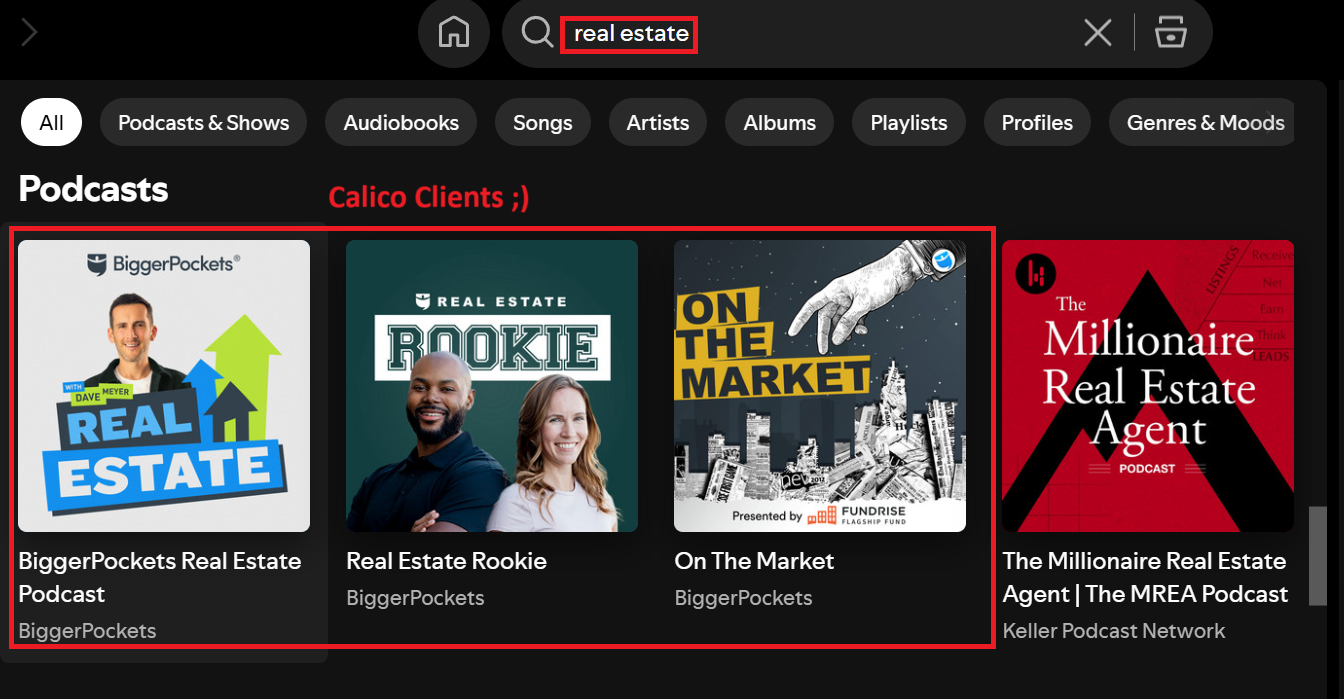Click BiggerPockets publisher under On The Market

[743, 598]
